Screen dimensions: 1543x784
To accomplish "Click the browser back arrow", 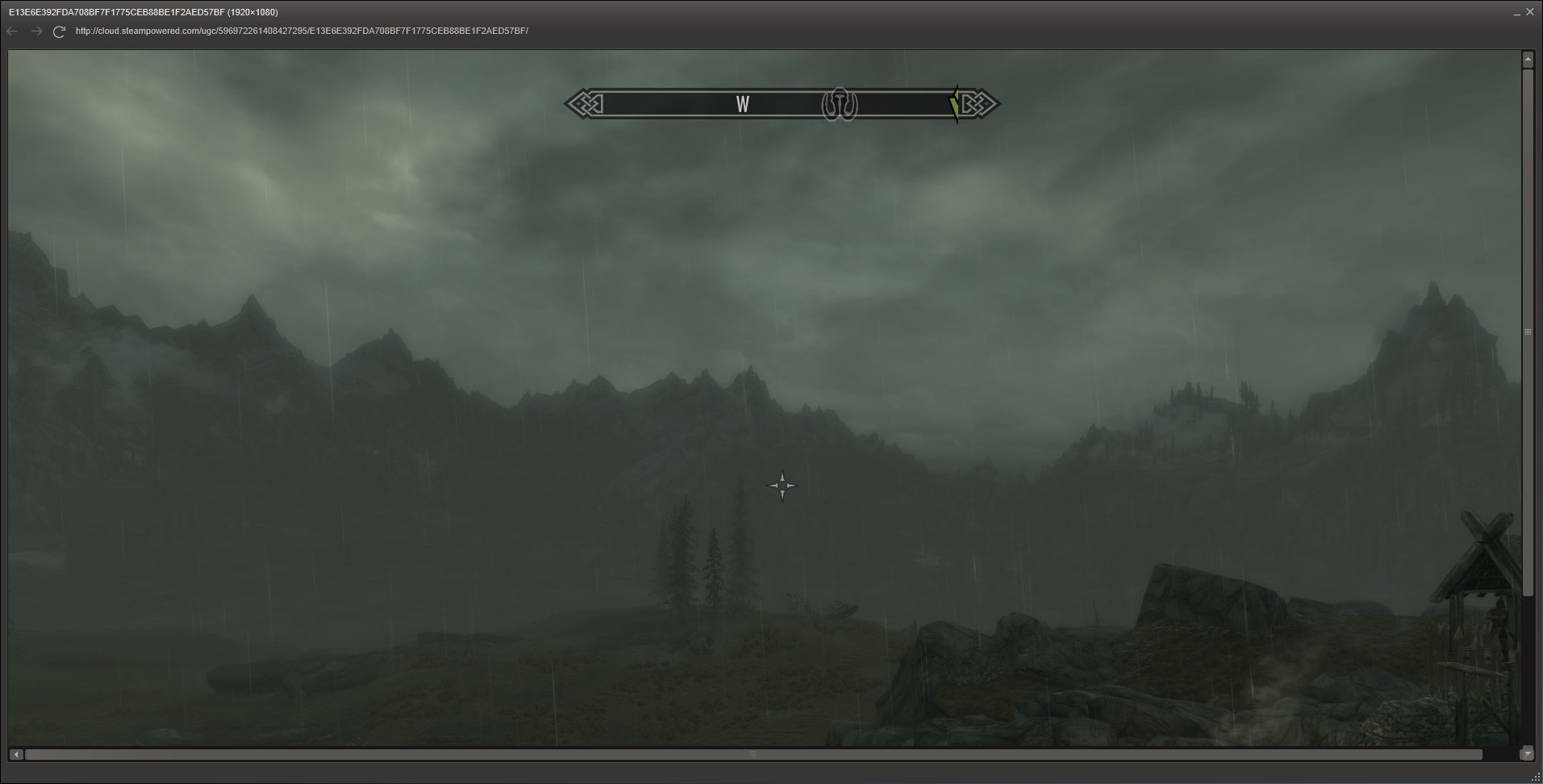I will [12, 31].
